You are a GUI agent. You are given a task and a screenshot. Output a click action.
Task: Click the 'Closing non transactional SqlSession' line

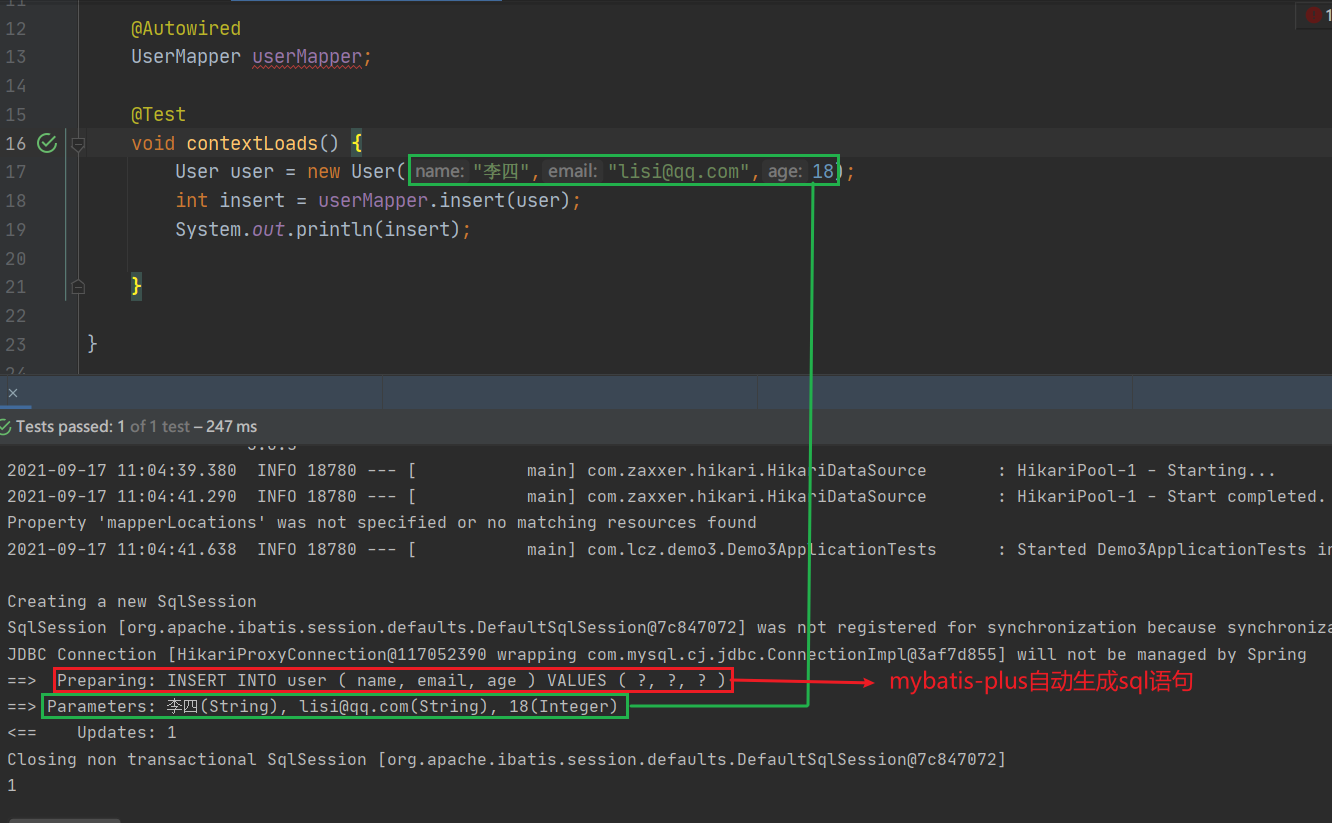pos(506,760)
